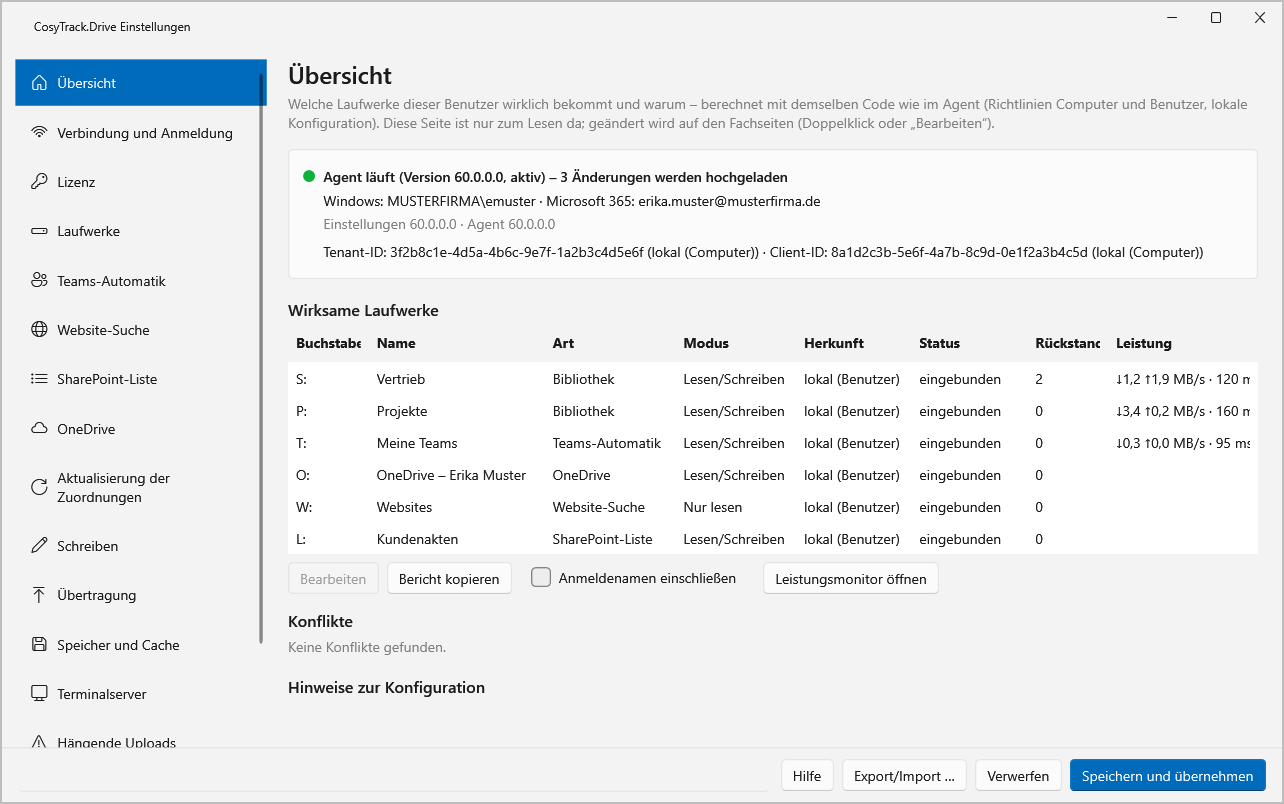Enable the Anmeldenamen einschließen checkbox

tap(541, 578)
